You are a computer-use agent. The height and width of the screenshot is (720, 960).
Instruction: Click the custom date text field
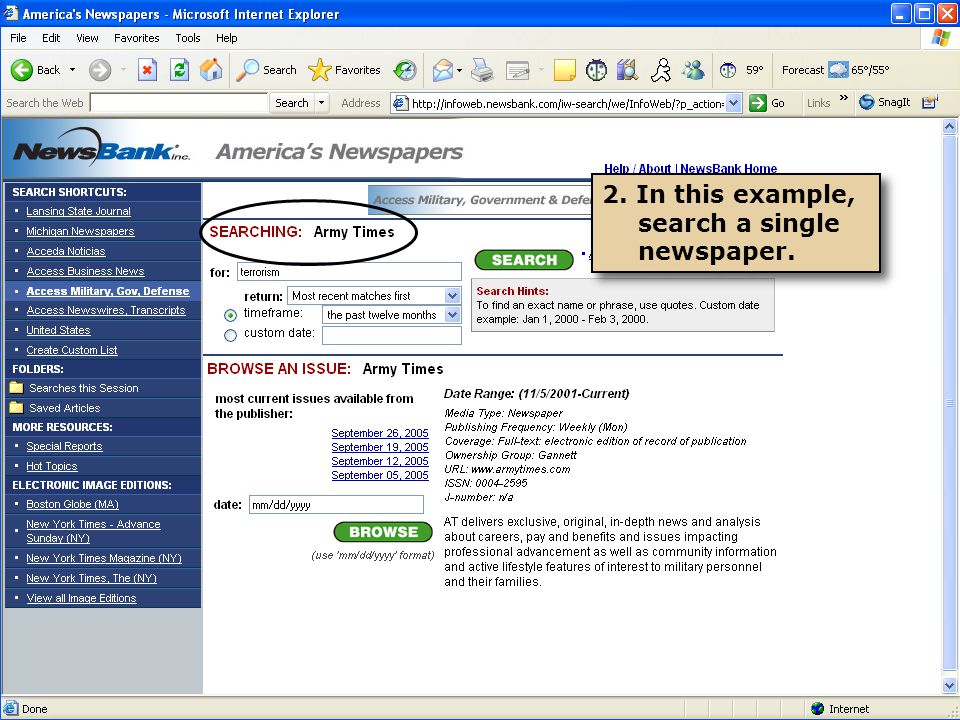(392, 336)
